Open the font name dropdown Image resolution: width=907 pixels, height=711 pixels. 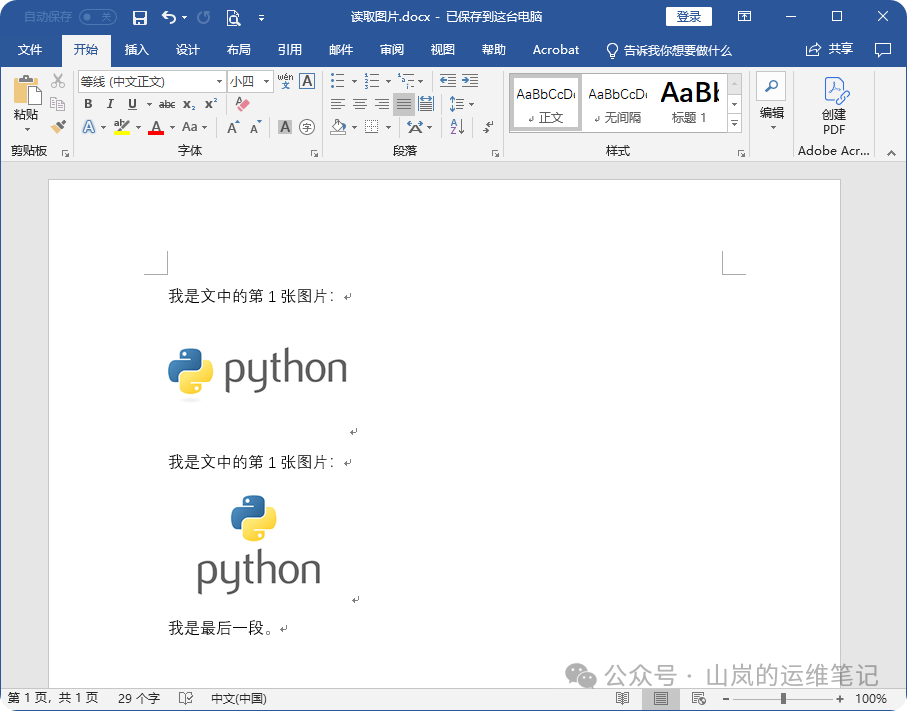(x=219, y=82)
